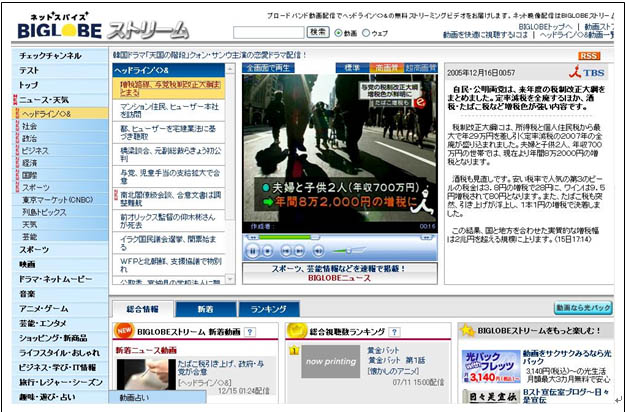Select 東京マーケット(CNBC) in the sidebar
The image size is (625, 412).
pyautogui.click(x=60, y=200)
